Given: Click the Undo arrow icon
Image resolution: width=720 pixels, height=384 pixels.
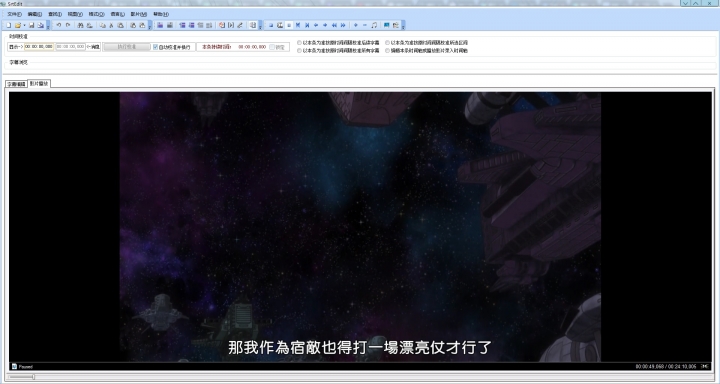Looking at the screenshot, I should click(x=59, y=25).
